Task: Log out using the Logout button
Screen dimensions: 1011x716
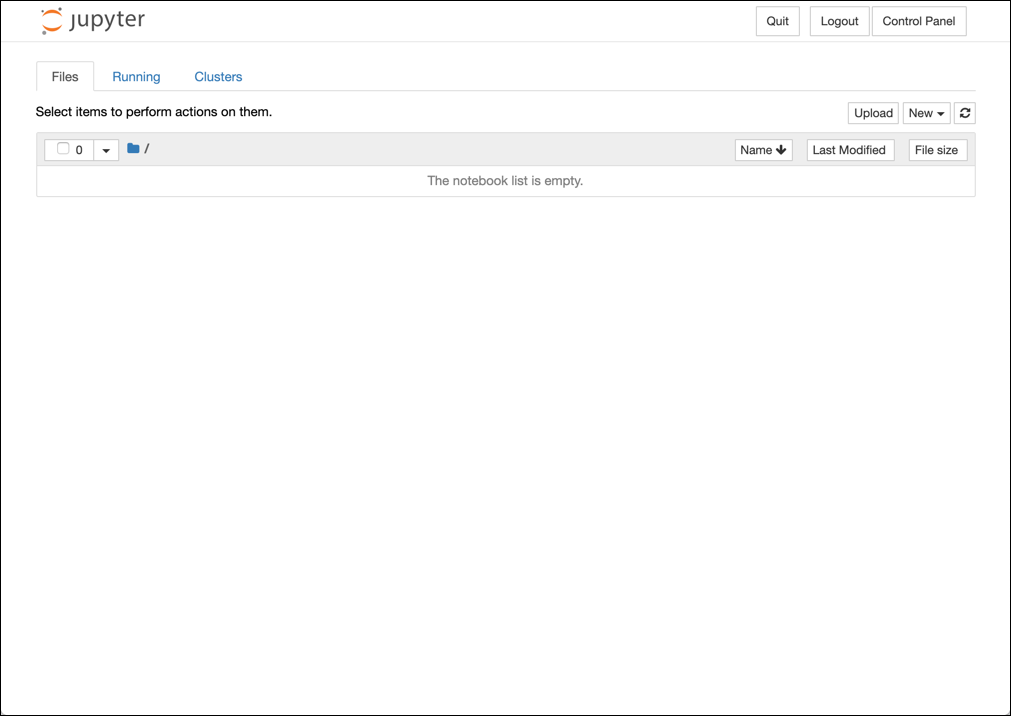Action: pyautogui.click(x=839, y=21)
